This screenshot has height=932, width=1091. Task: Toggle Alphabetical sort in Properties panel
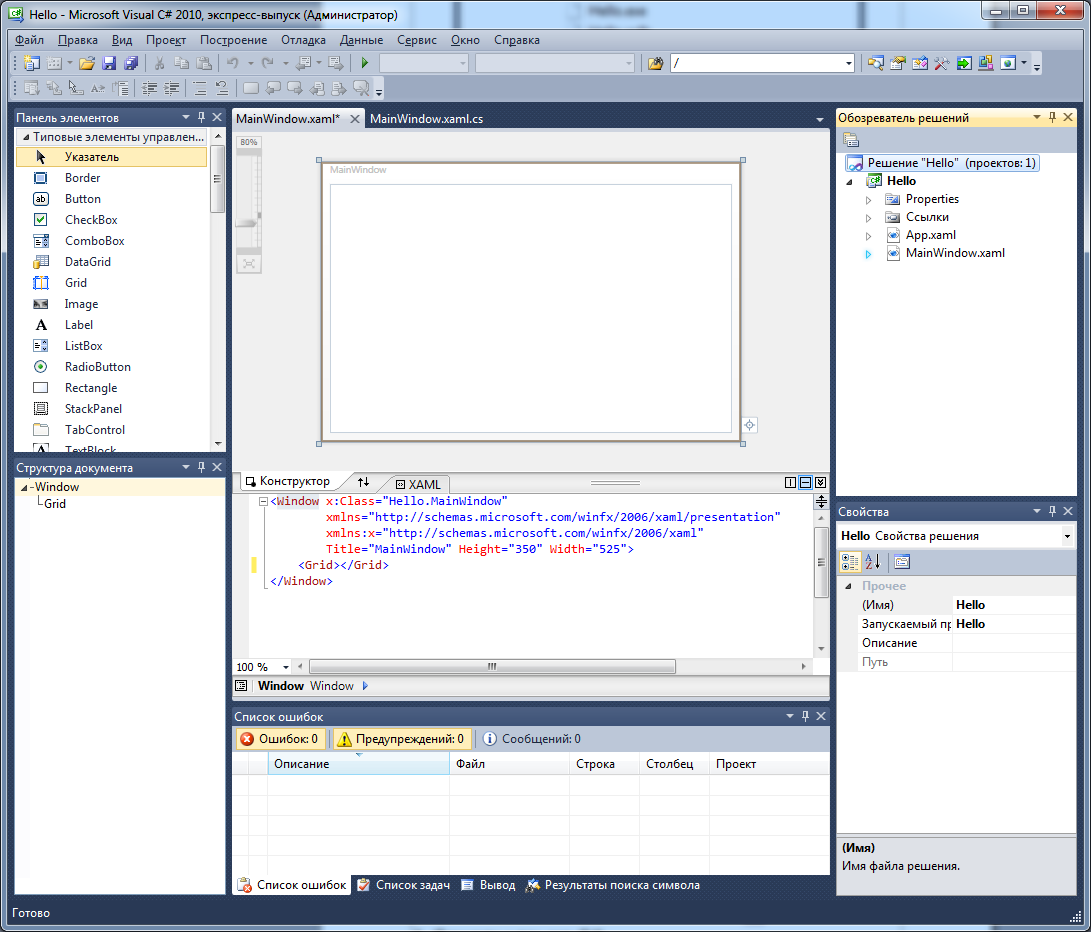[x=873, y=562]
